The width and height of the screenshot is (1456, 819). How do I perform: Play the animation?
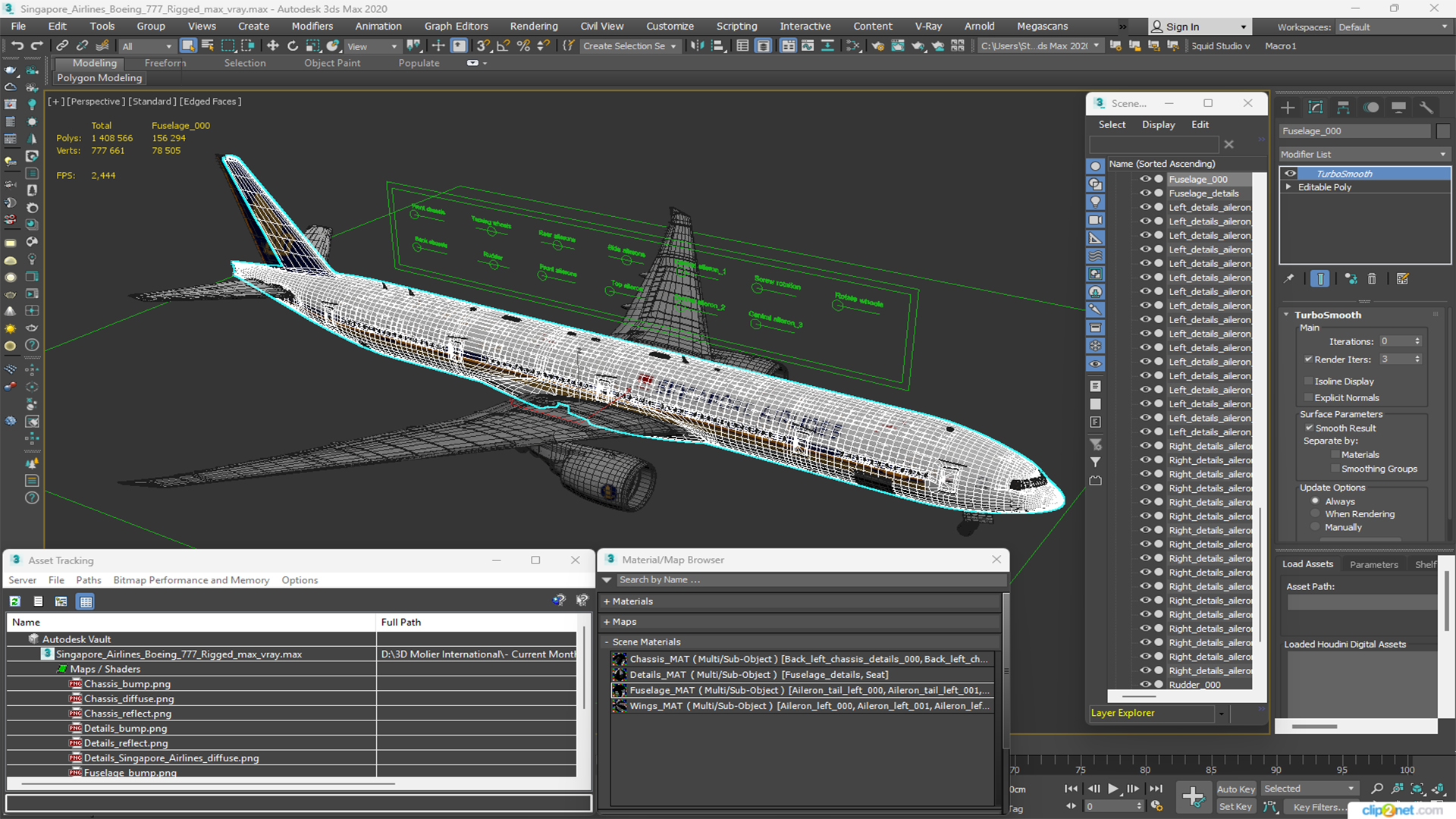pos(1112,789)
